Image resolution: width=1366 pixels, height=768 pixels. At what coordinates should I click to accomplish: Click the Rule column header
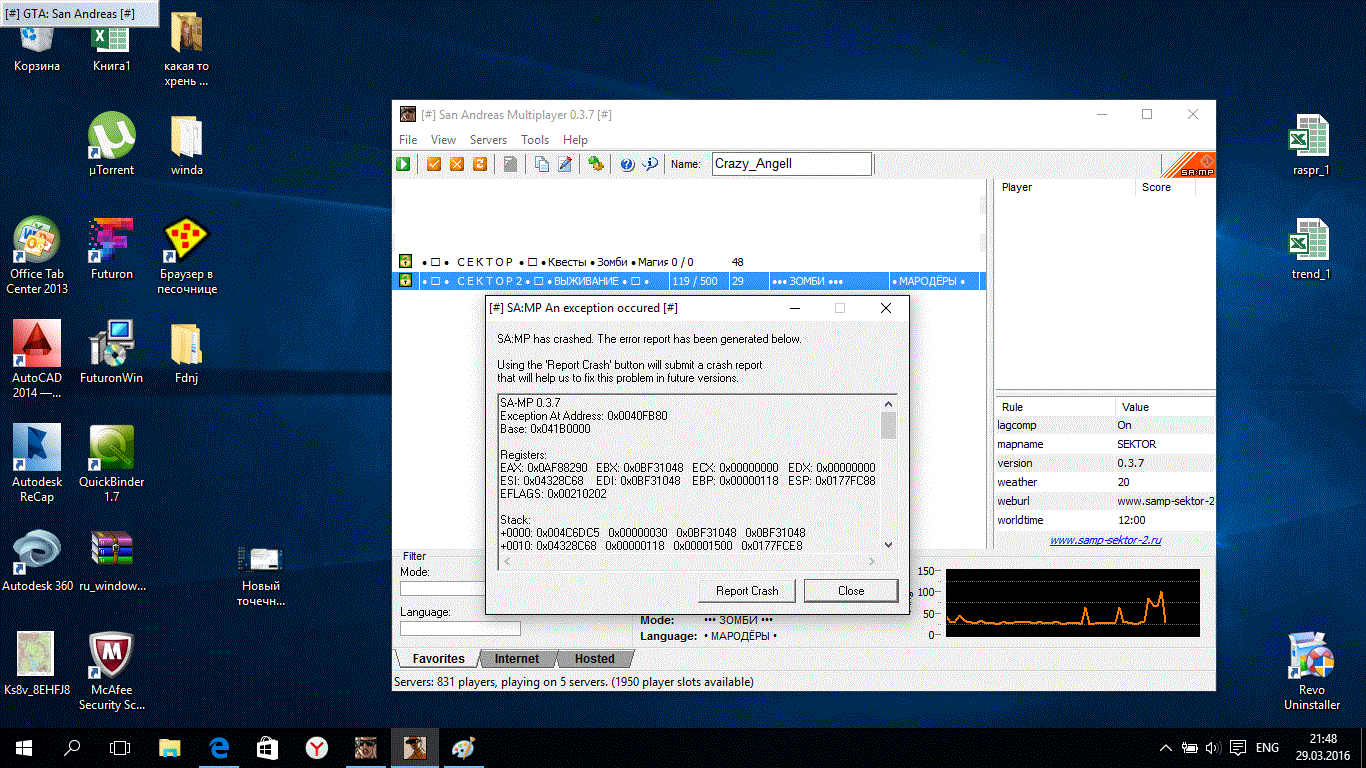[x=1055, y=407]
